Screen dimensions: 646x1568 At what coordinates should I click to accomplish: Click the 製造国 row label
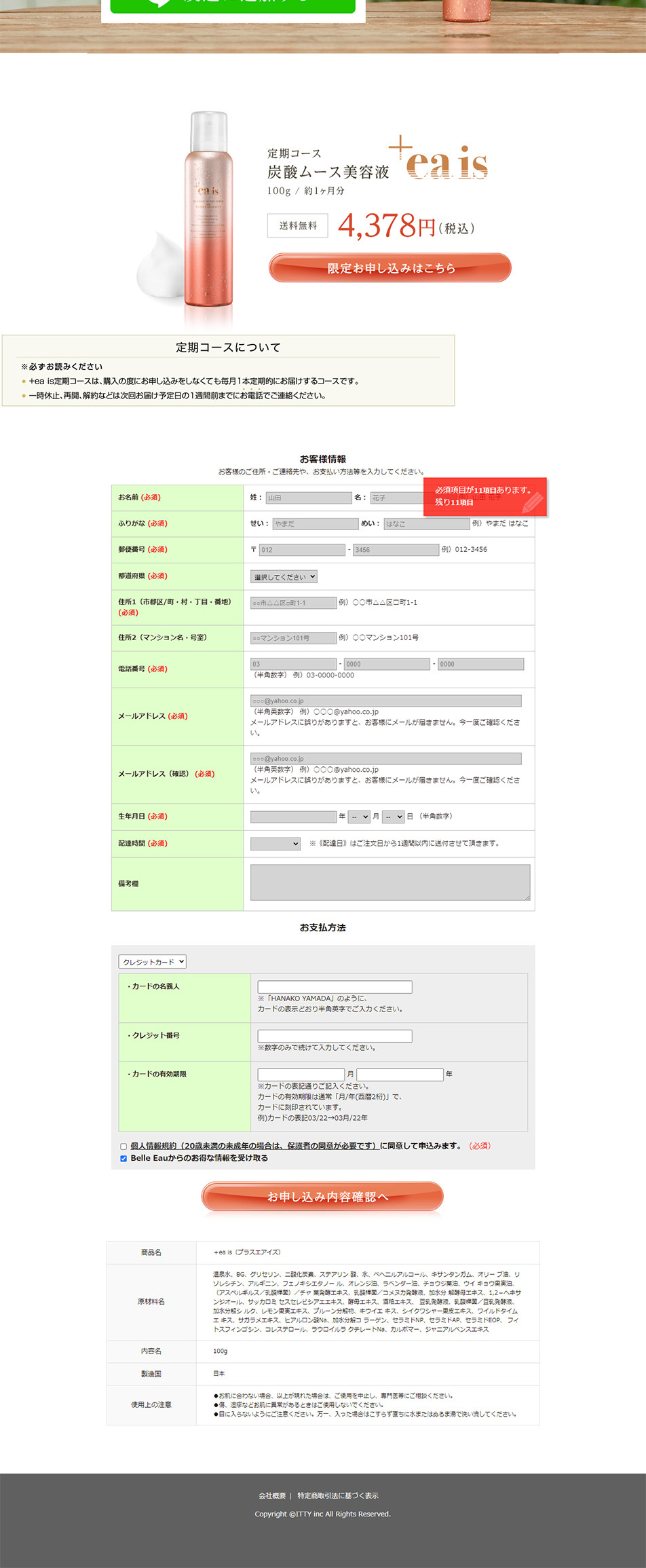[x=151, y=1373]
